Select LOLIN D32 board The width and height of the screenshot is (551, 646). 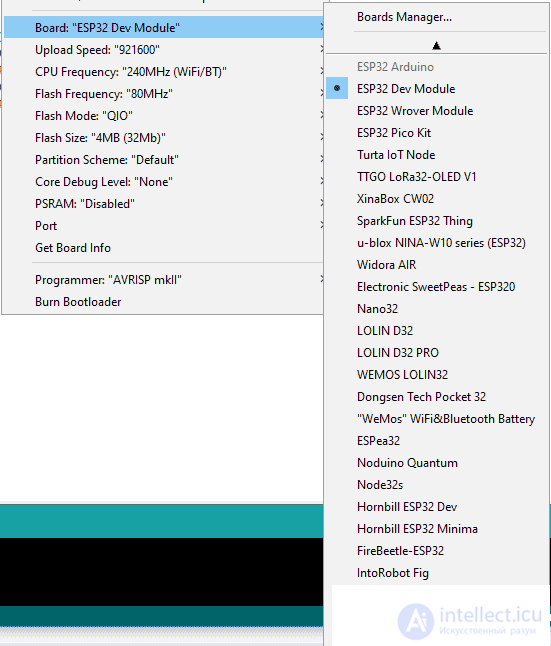(x=437, y=331)
